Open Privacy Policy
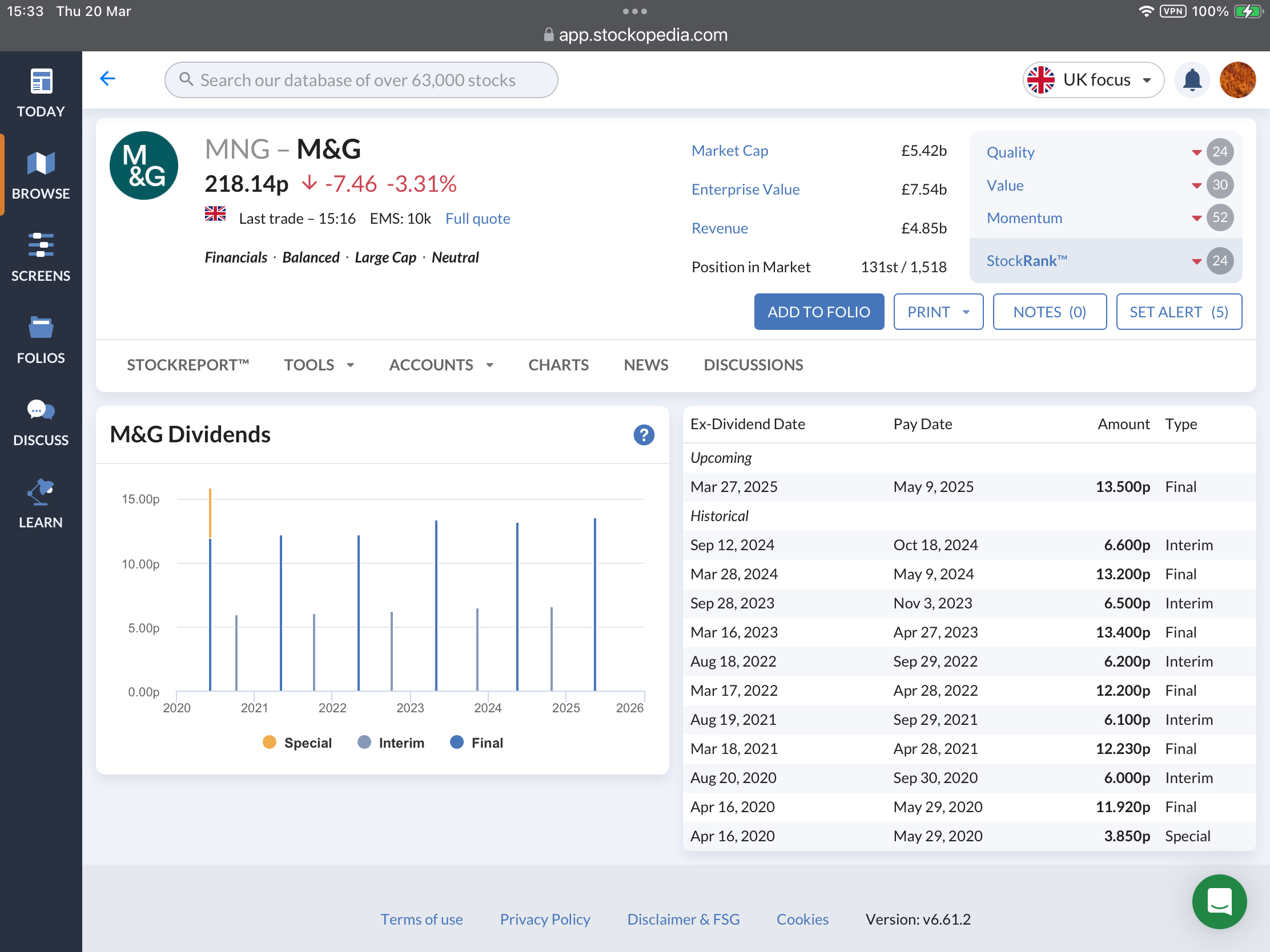Image resolution: width=1270 pixels, height=952 pixels. click(544, 919)
